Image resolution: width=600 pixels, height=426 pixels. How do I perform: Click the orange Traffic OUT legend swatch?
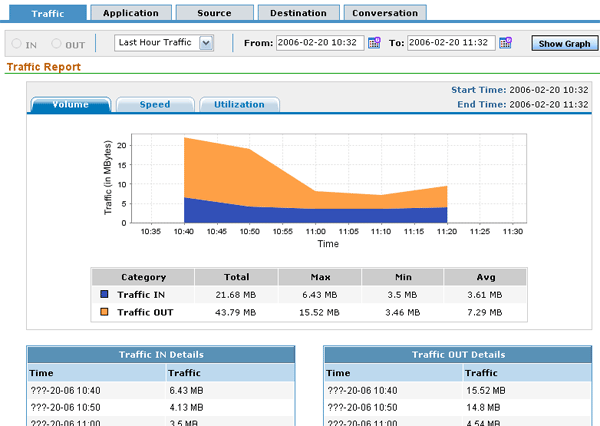pos(104,313)
